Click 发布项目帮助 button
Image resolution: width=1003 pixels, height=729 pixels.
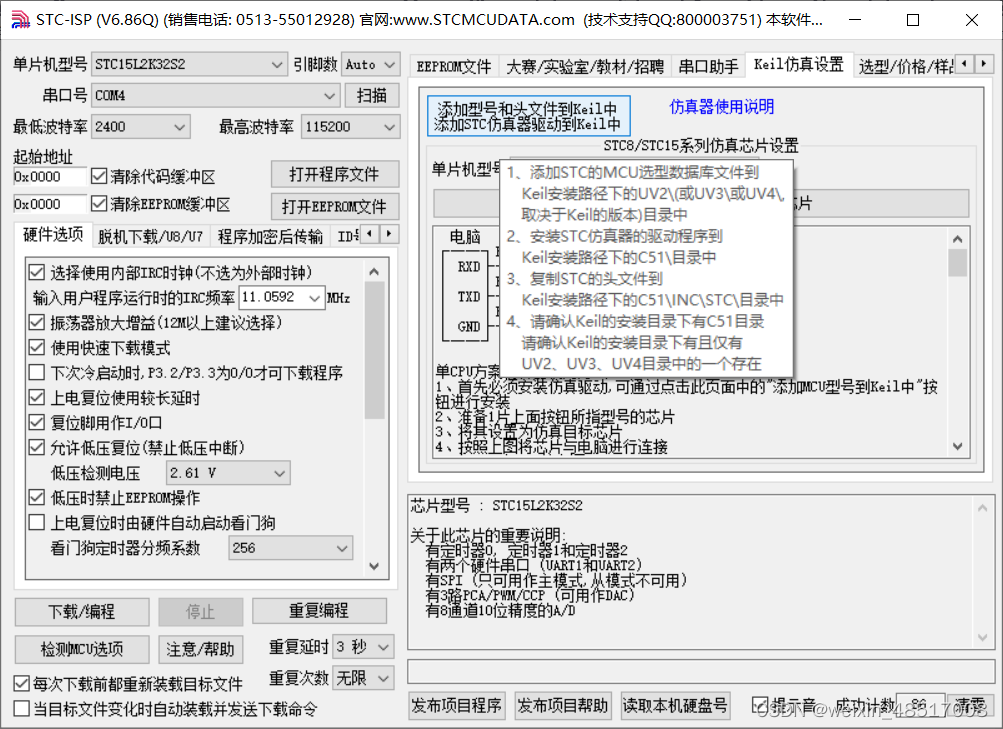pos(563,705)
